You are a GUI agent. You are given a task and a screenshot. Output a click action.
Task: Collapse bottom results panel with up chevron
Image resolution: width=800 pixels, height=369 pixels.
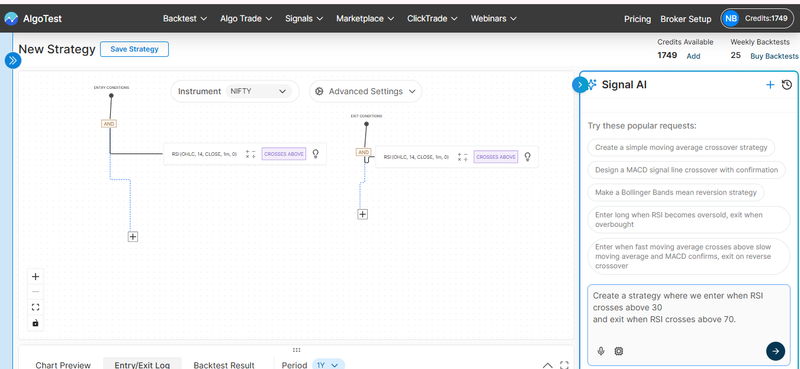547,365
